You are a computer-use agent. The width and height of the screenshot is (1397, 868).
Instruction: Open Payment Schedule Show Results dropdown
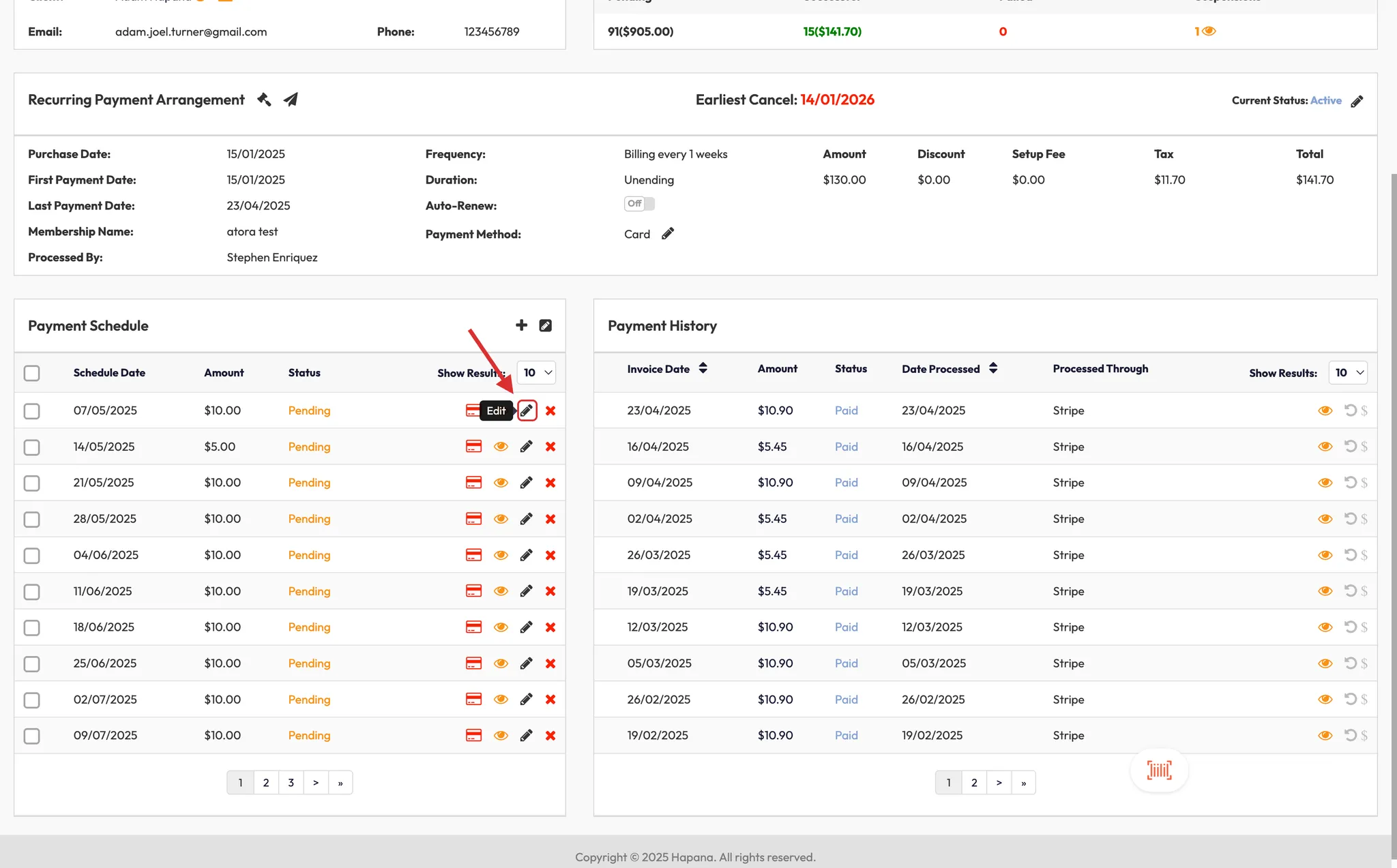537,373
